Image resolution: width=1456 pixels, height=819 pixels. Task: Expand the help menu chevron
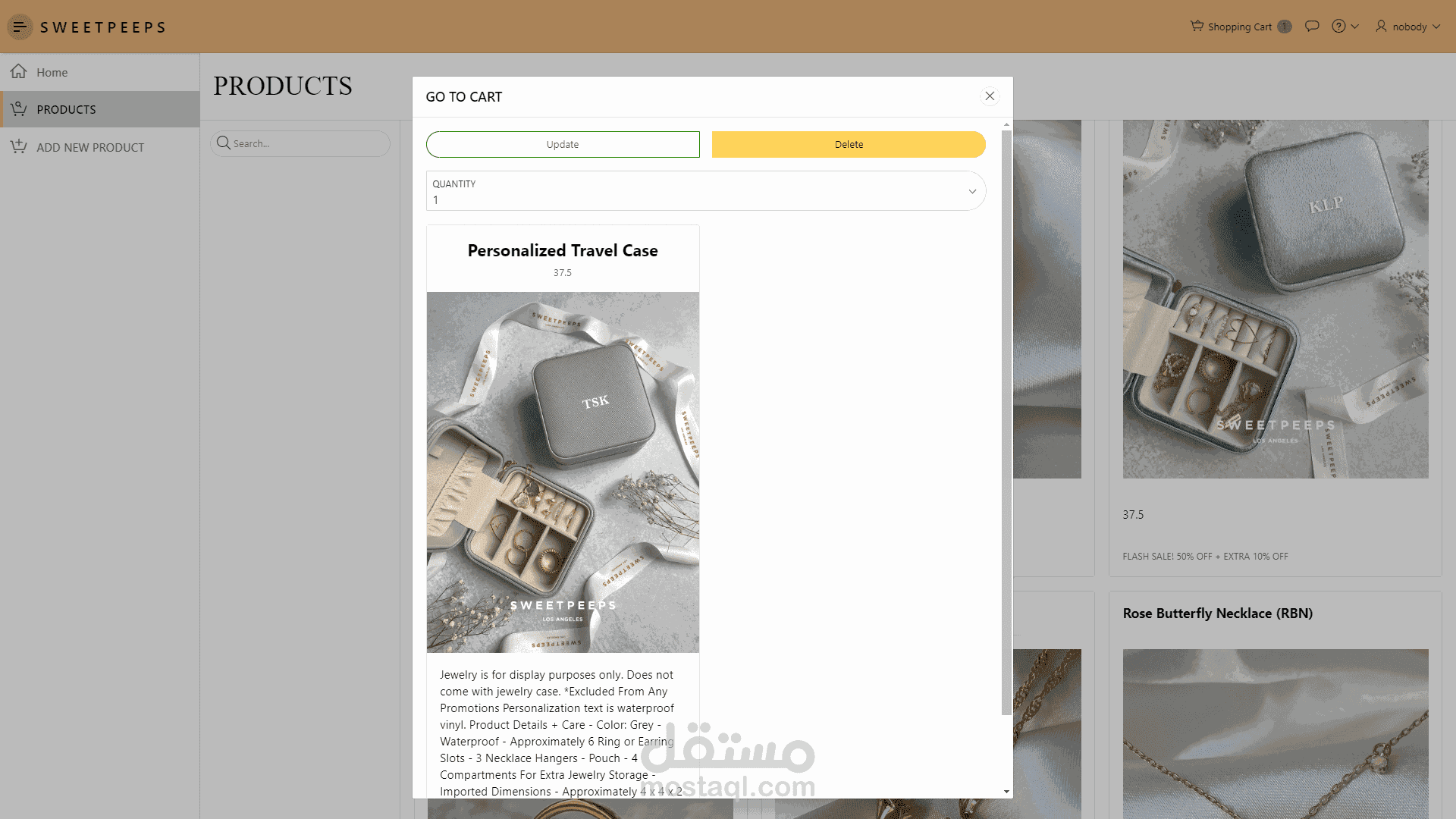1355,27
